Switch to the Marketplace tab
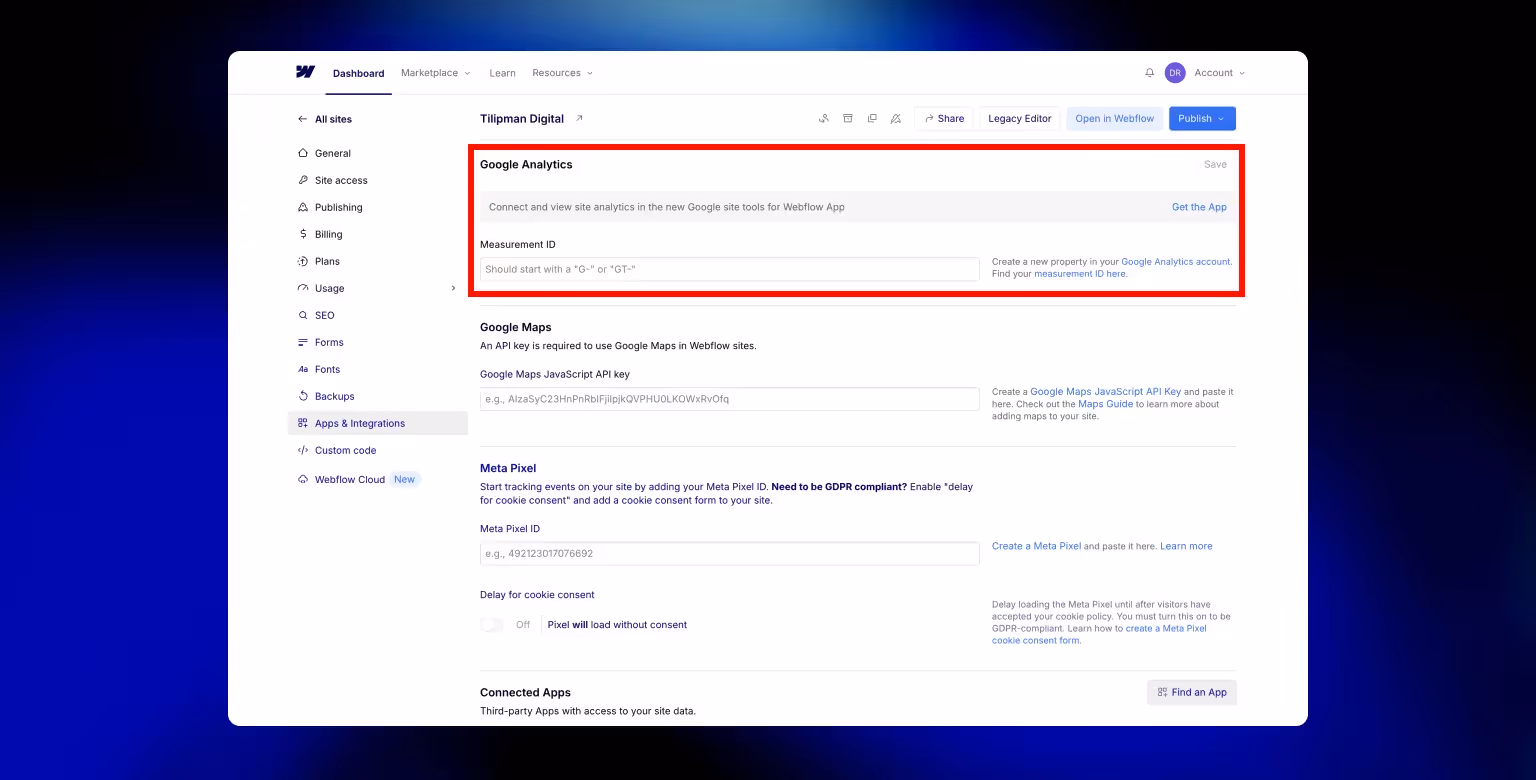Image resolution: width=1536 pixels, height=780 pixels. (429, 72)
